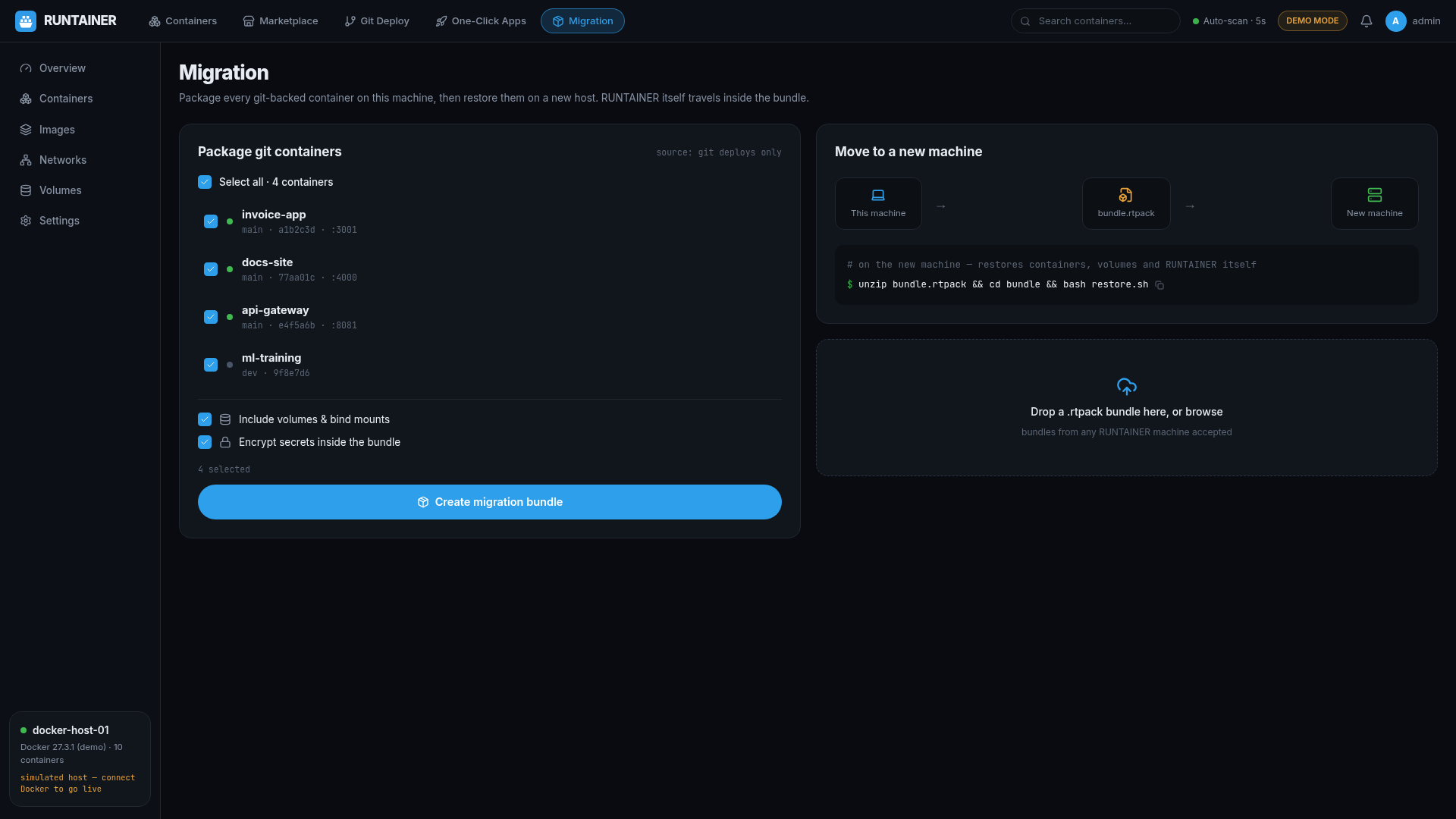This screenshot has width=1456, height=819.
Task: Click the Networks icon in sidebar
Action: [x=26, y=160]
